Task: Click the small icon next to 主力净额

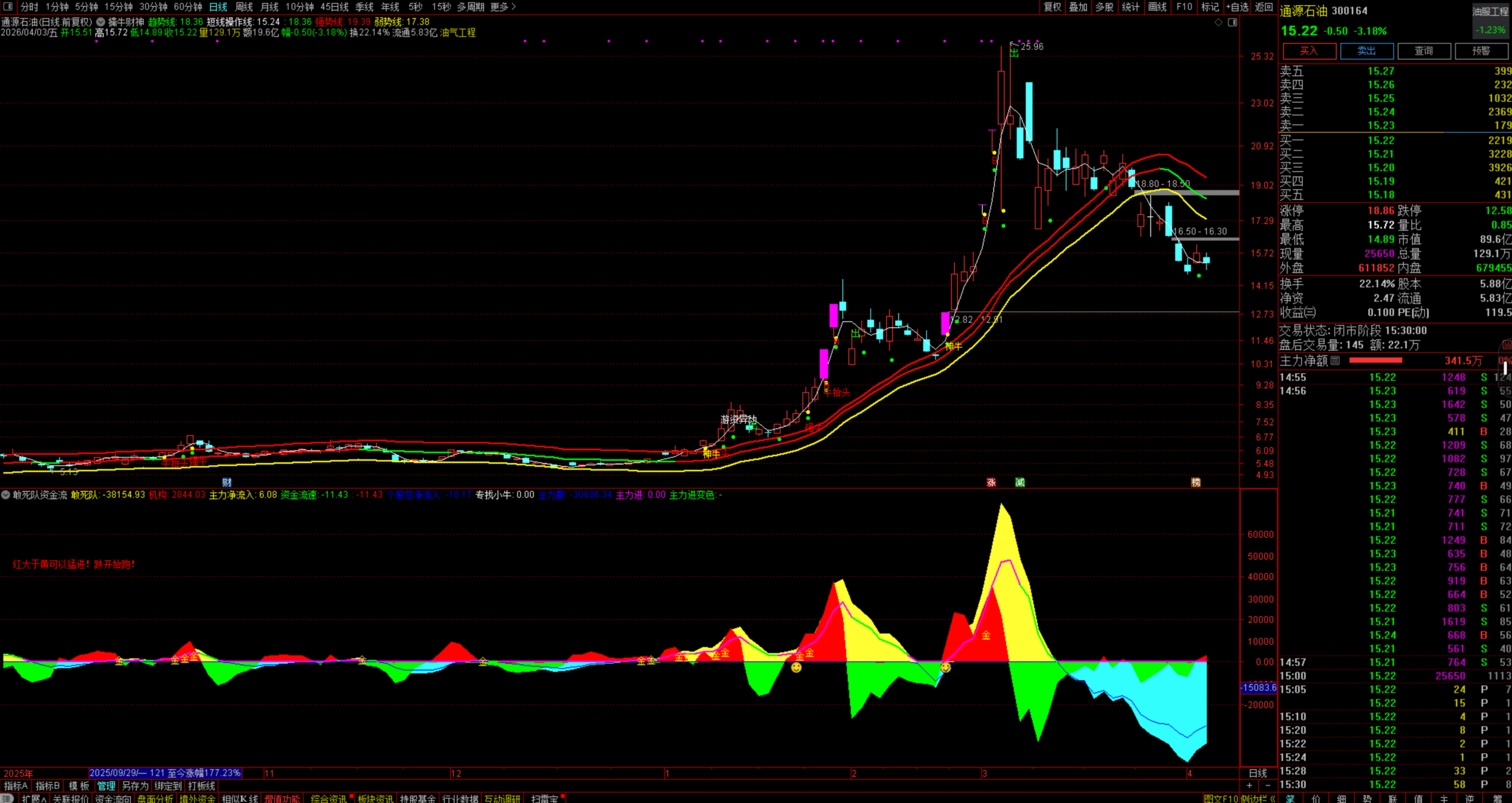Action: pos(1335,360)
